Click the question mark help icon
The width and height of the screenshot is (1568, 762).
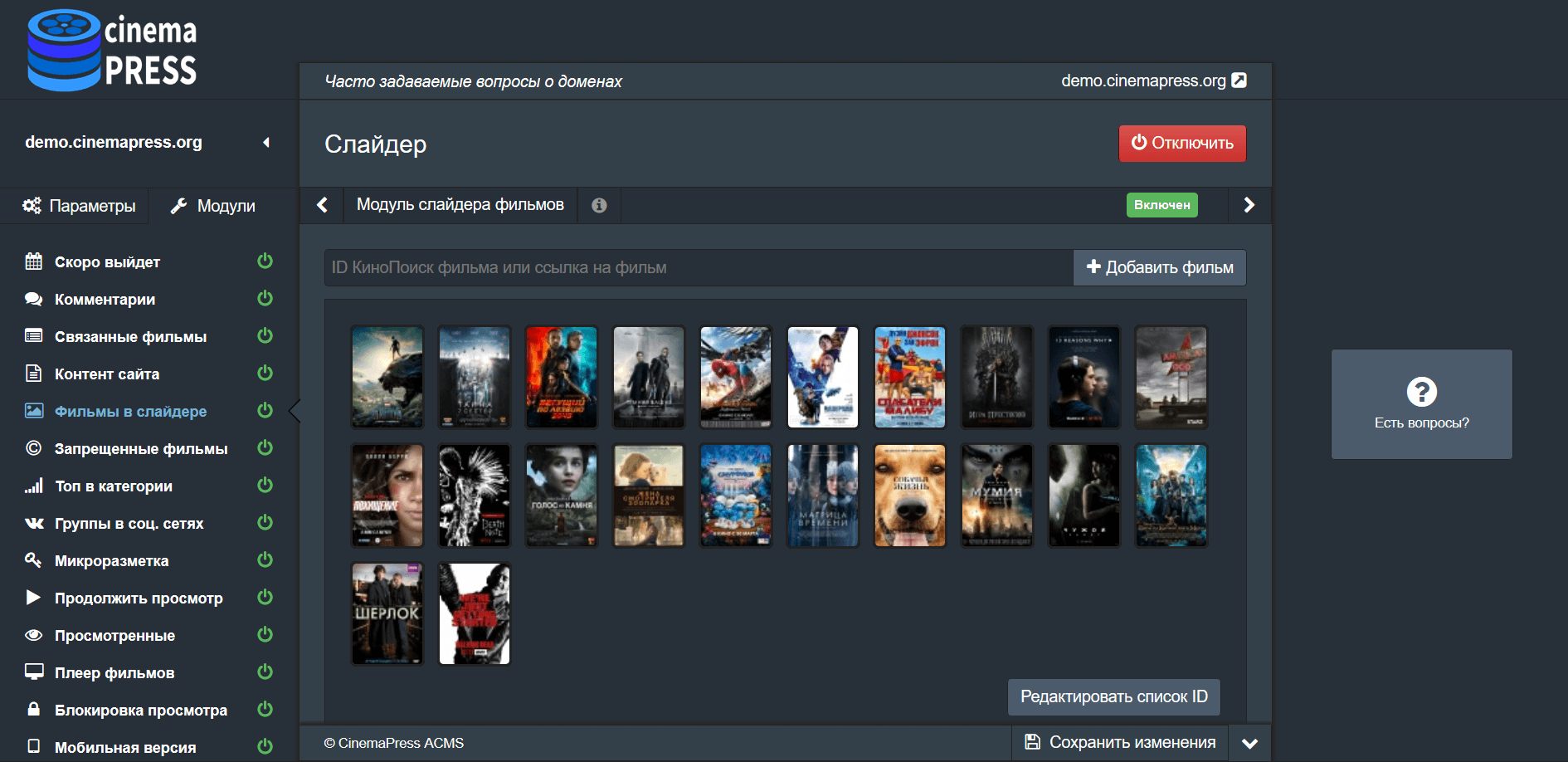pos(1421,392)
